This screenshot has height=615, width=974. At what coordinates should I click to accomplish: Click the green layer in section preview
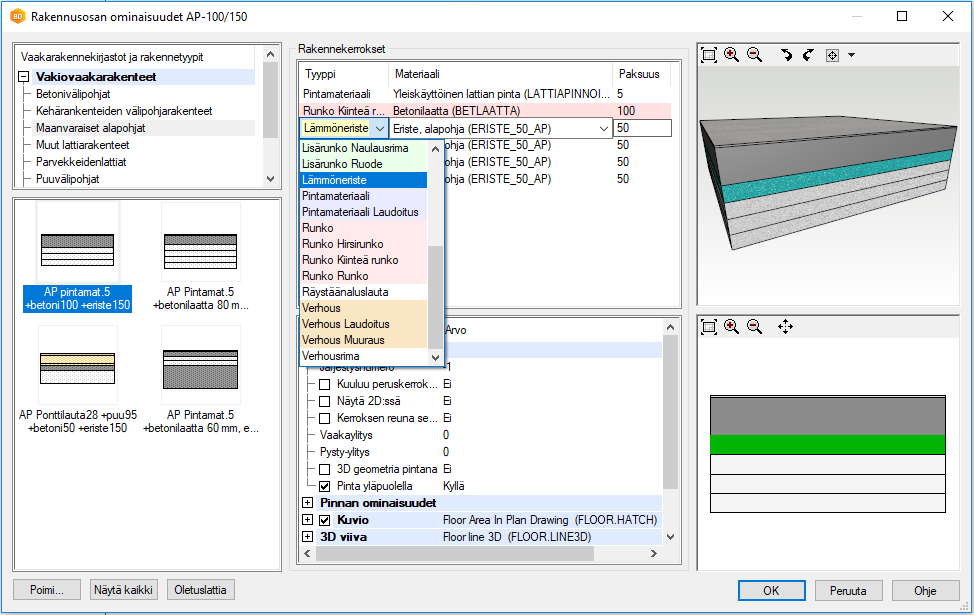[827, 445]
